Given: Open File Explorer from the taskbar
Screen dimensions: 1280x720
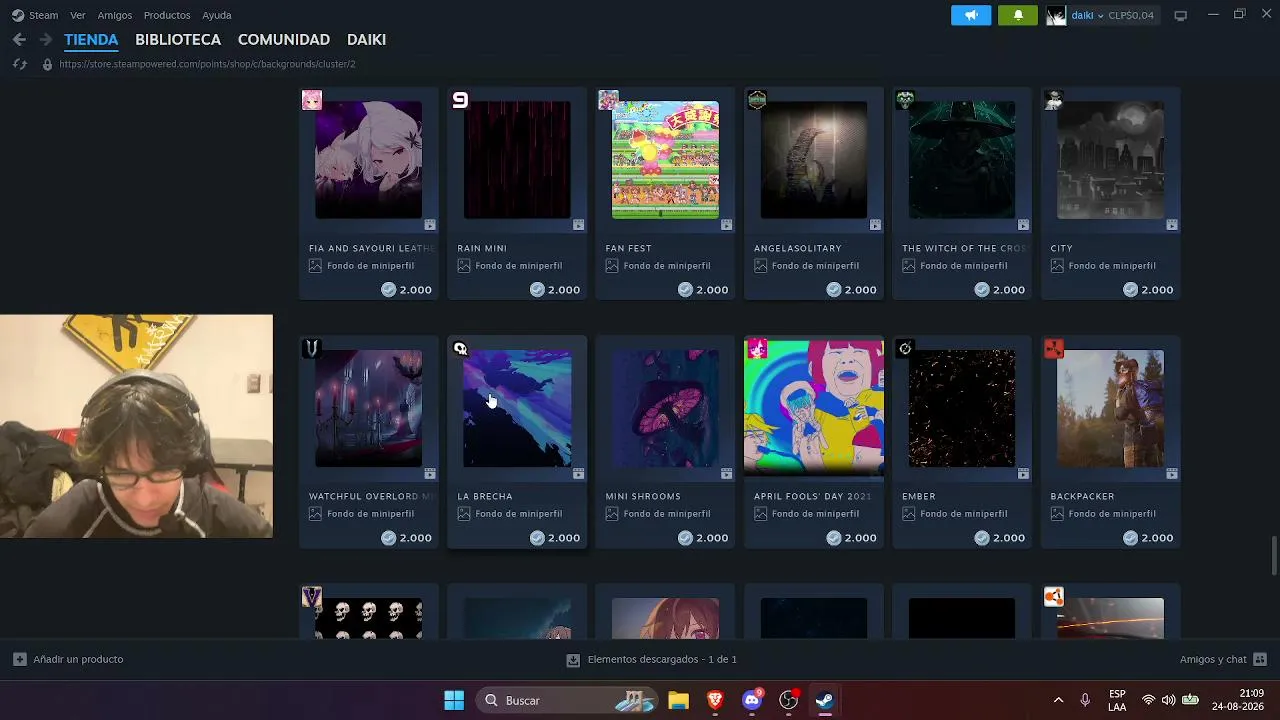Looking at the screenshot, I should tap(678, 700).
